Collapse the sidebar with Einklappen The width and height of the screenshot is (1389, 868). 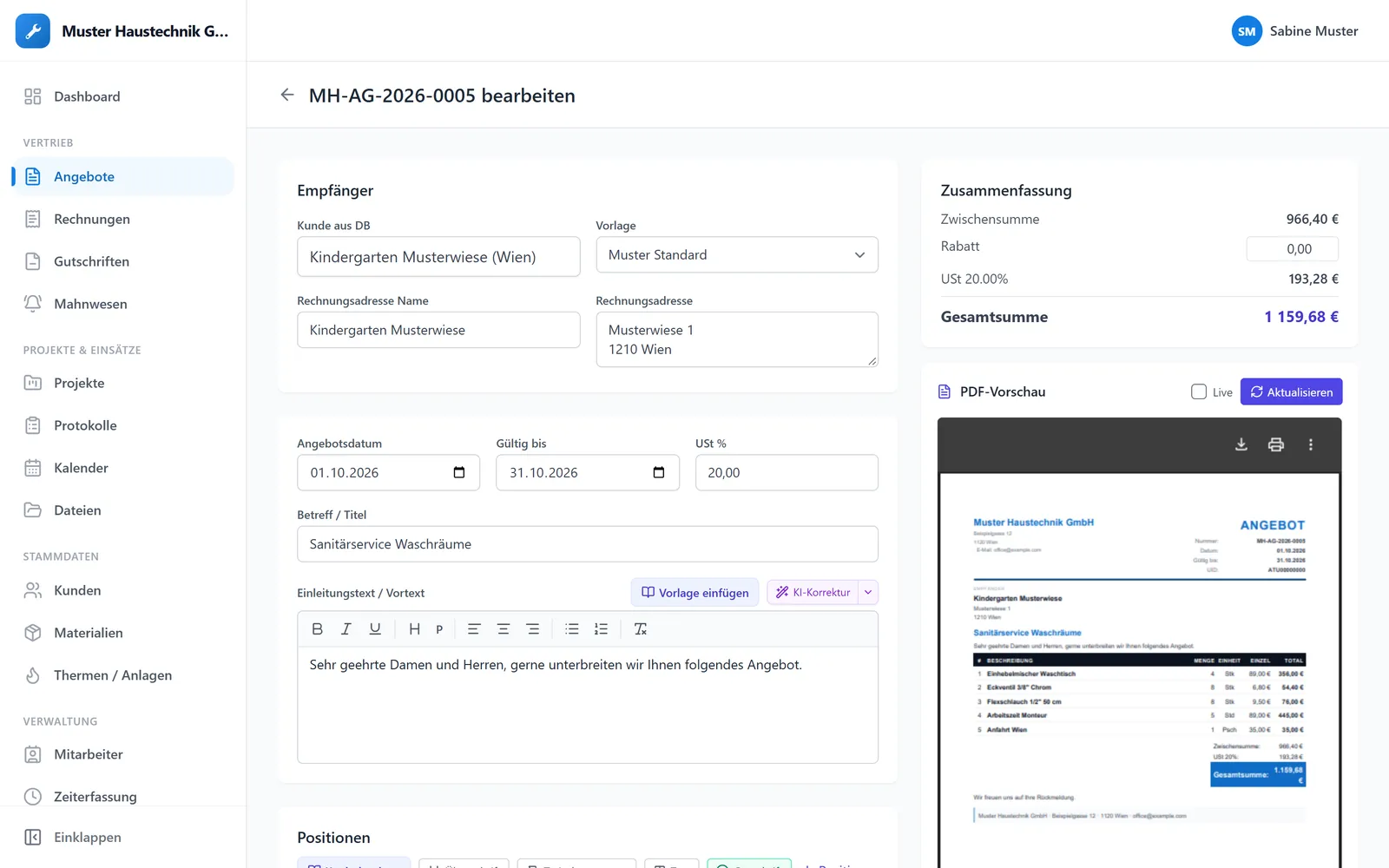point(123,837)
